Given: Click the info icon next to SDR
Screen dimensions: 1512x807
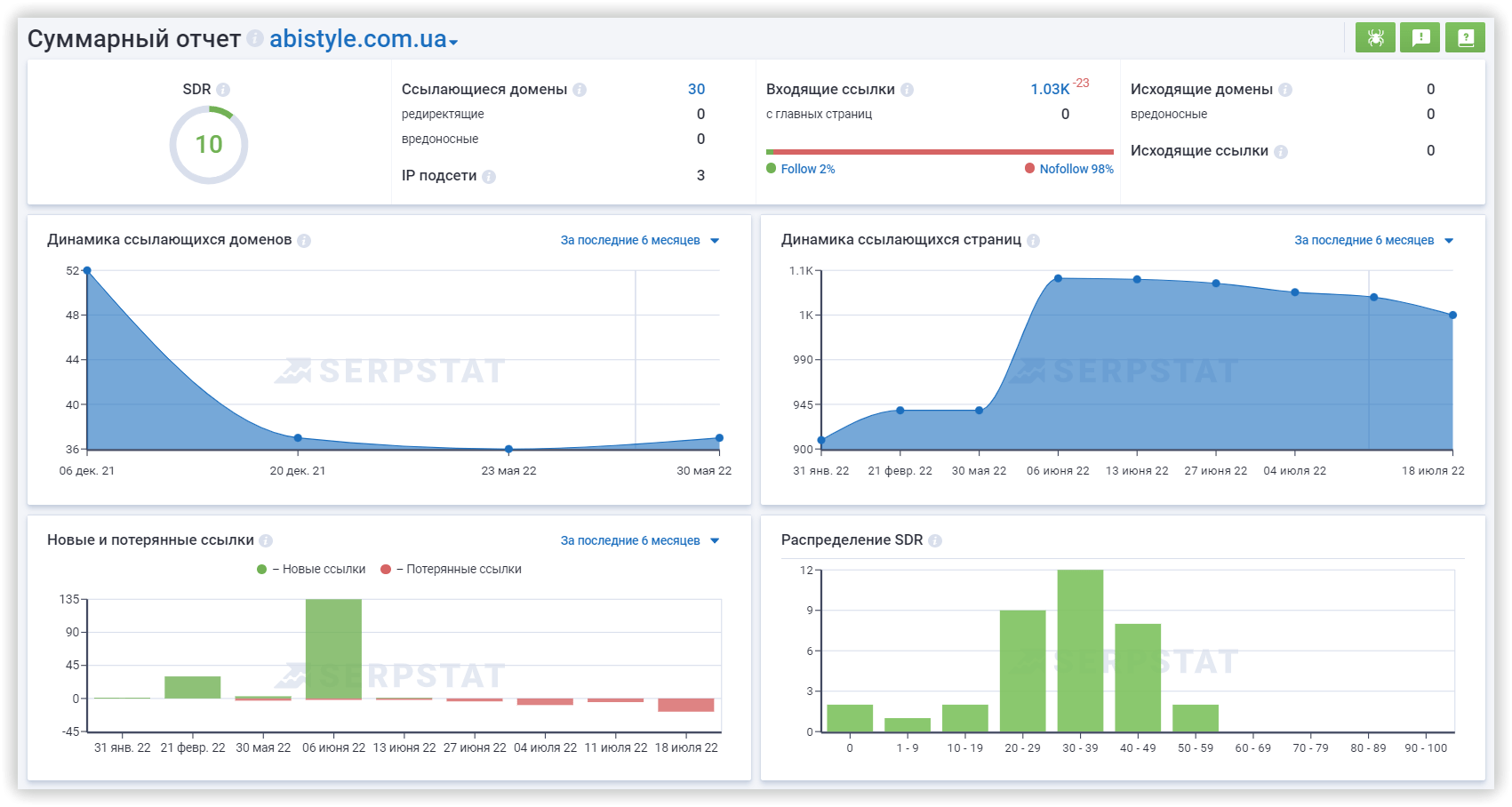Looking at the screenshot, I should [x=223, y=90].
